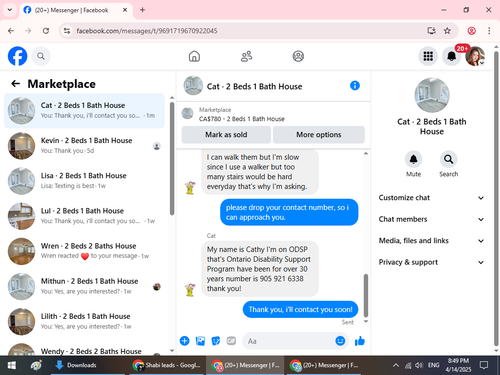Open the Windows Start button
The image size is (500, 375).
coord(12,365)
